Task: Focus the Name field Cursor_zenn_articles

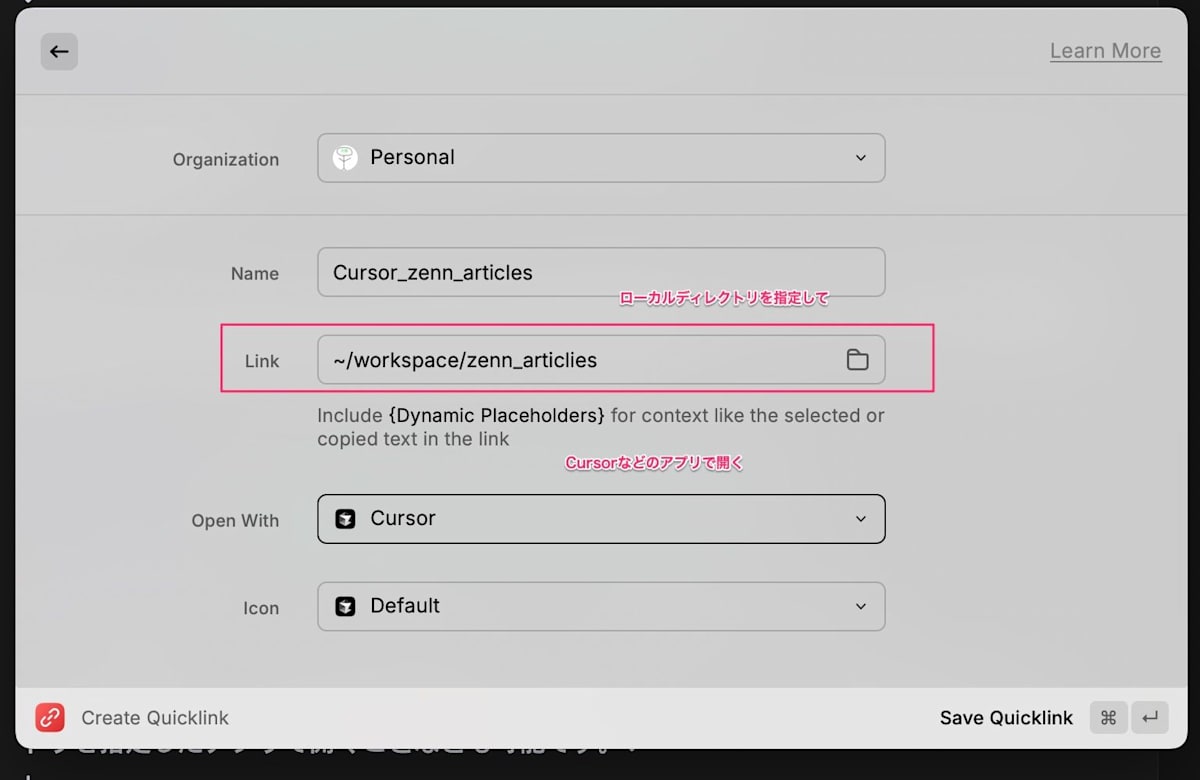Action: (x=601, y=272)
